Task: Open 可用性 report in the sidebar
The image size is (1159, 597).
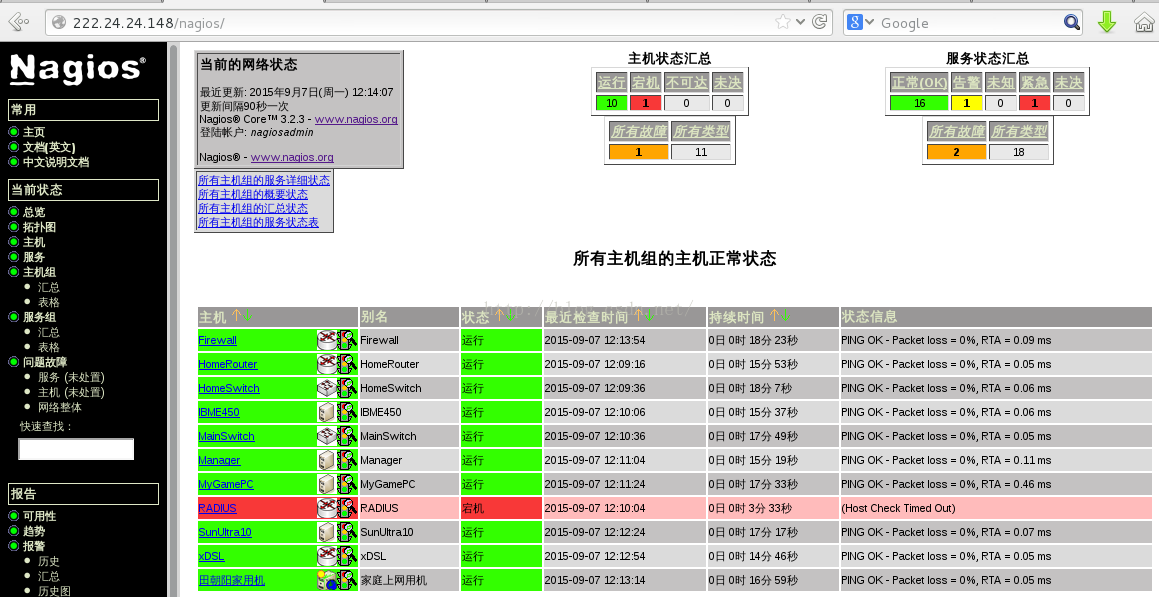Action: pyautogui.click(x=39, y=516)
